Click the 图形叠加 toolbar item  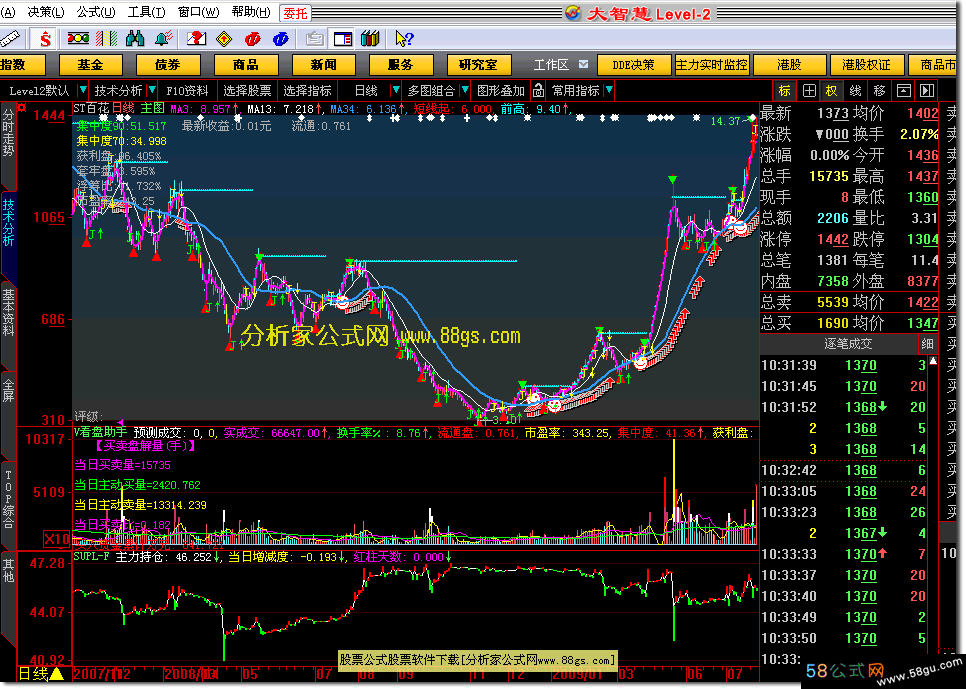[x=501, y=91]
